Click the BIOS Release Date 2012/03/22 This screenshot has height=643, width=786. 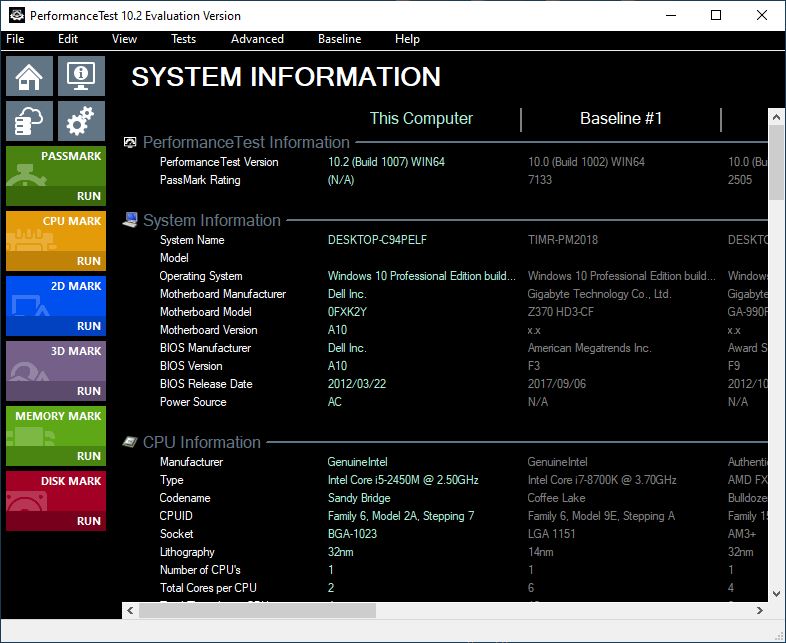point(357,384)
